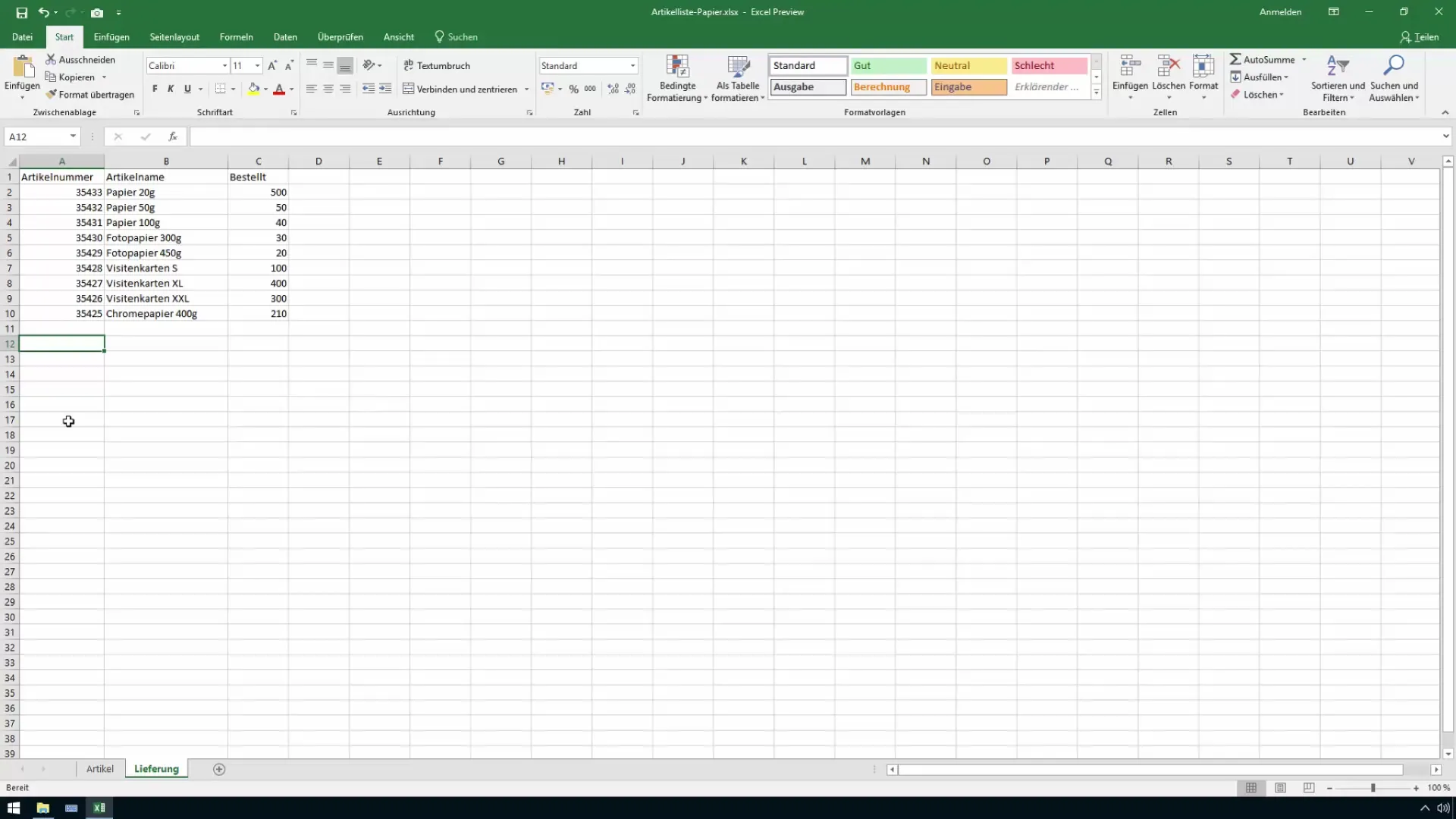
Task: Switch to page layout view icon in status bar
Action: pos(1280,788)
